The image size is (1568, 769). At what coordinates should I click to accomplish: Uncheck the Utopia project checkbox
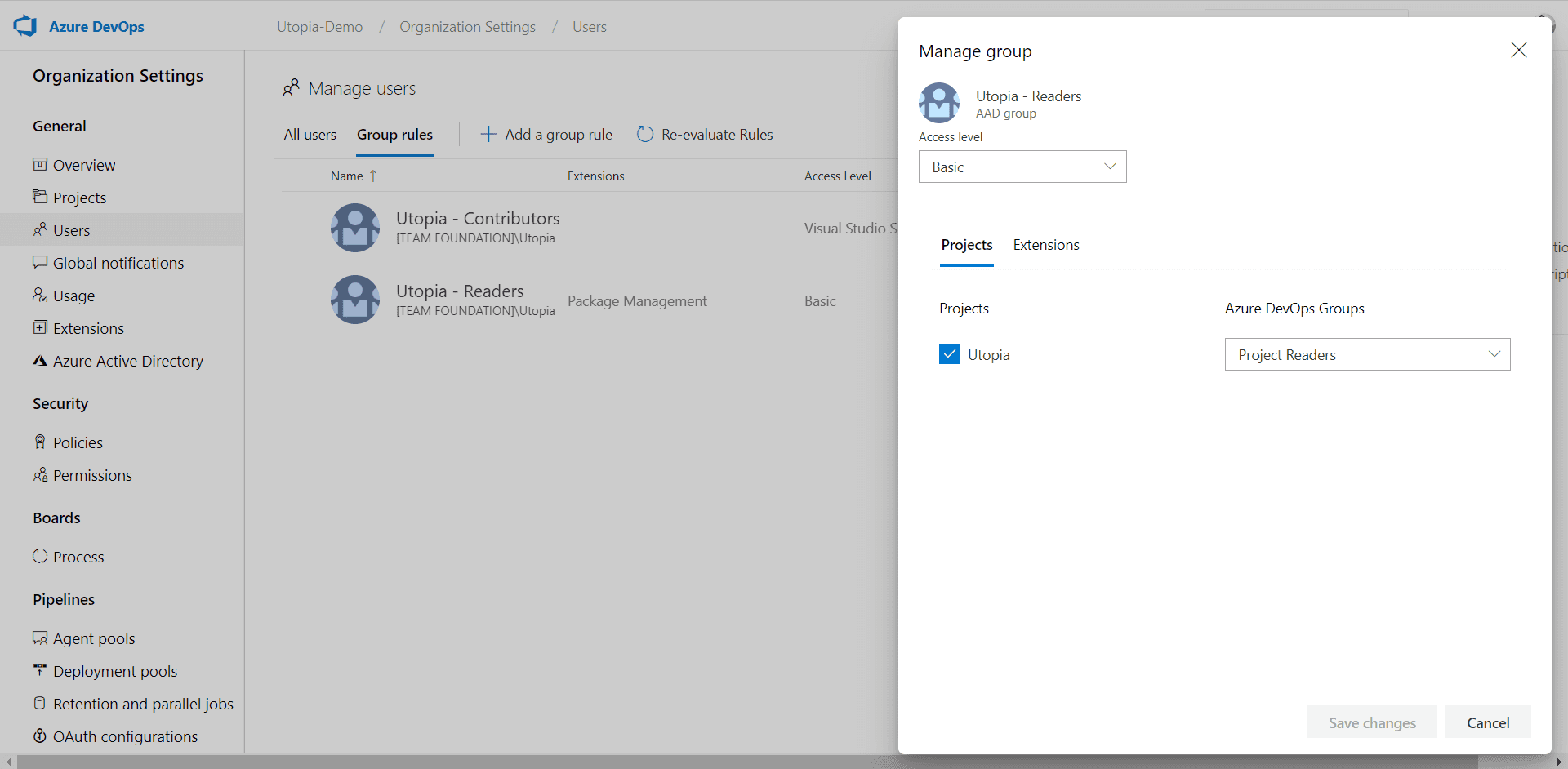click(949, 354)
